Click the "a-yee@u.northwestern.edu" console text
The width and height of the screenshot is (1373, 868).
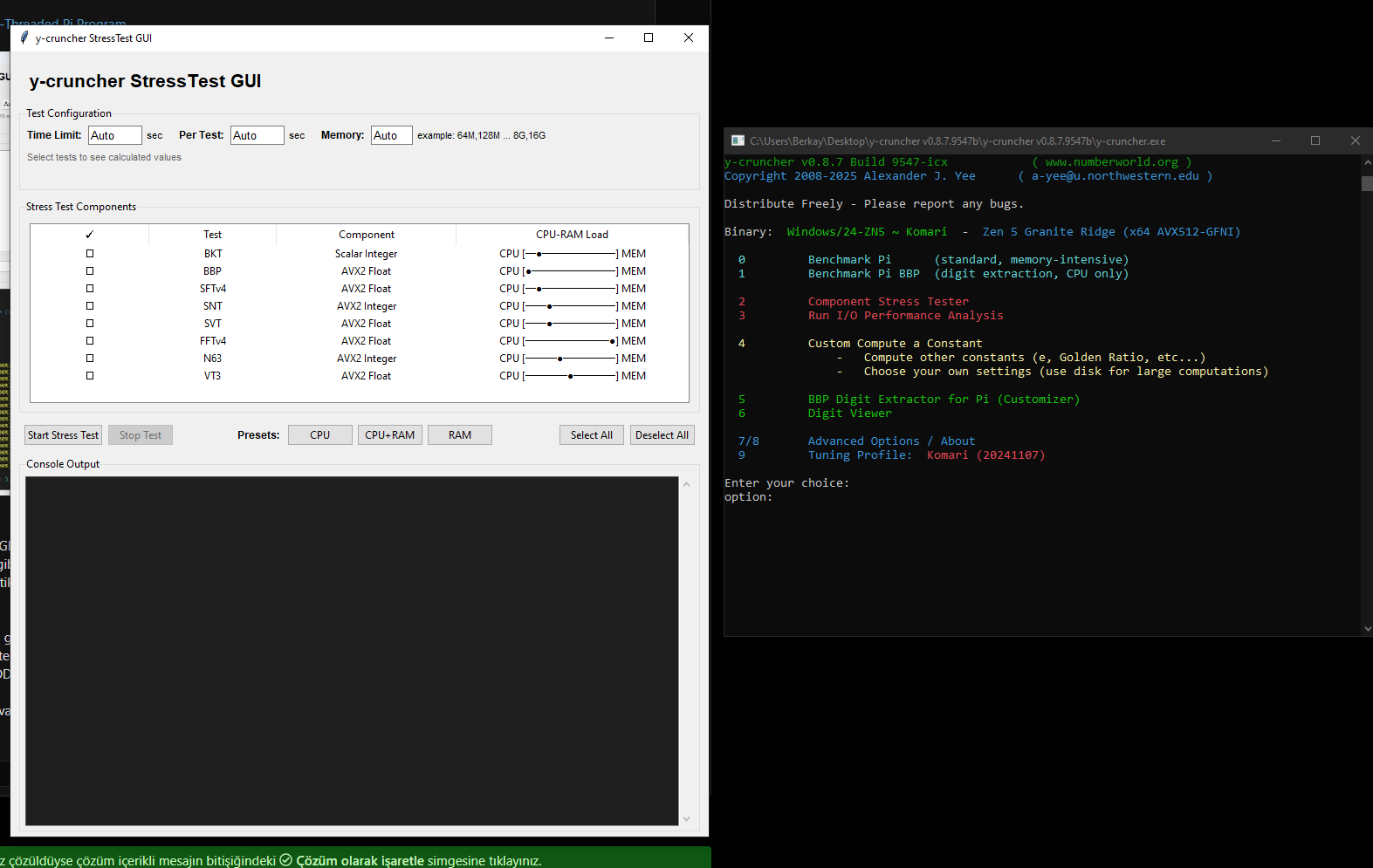pos(1116,176)
